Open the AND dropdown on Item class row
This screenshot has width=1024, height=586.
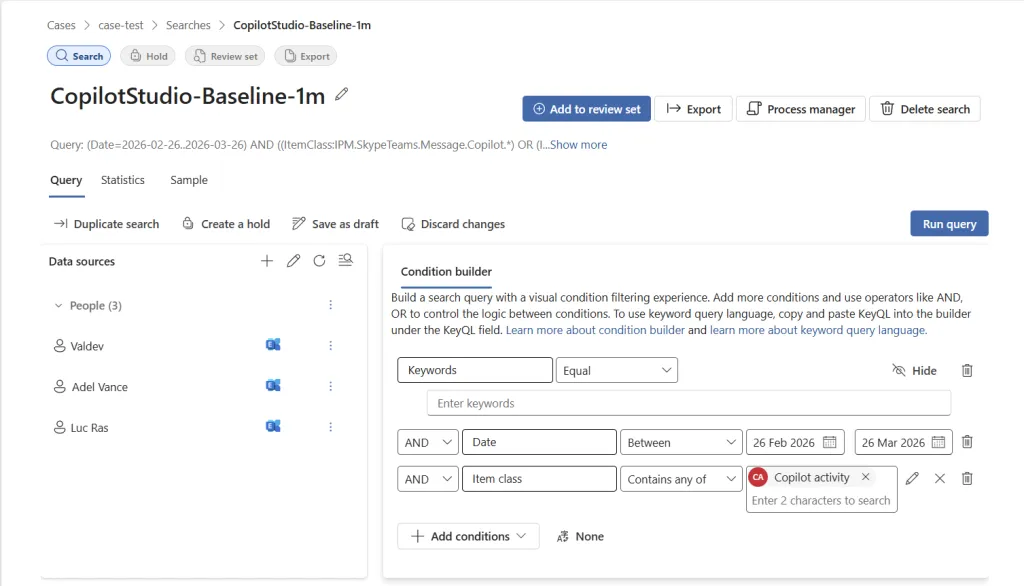[x=428, y=479]
